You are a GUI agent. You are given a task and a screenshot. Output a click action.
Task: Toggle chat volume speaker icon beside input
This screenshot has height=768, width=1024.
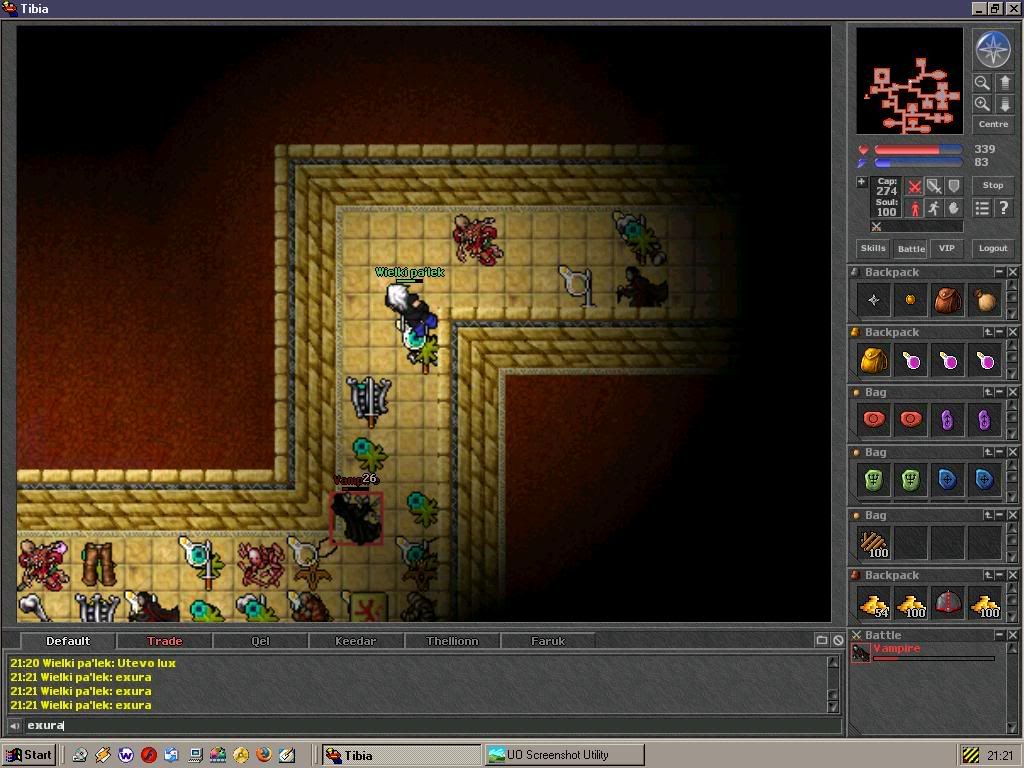[14, 726]
